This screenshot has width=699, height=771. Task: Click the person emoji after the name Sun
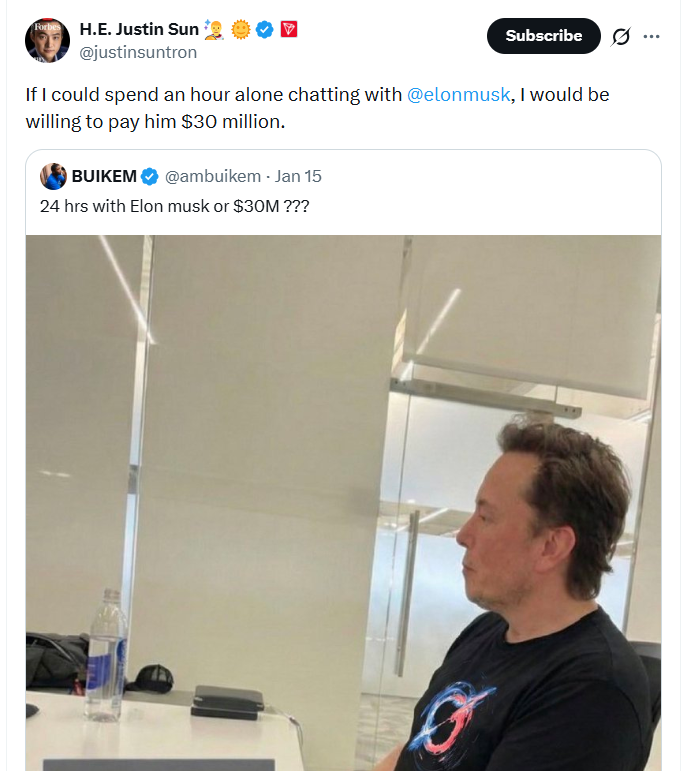click(x=214, y=29)
